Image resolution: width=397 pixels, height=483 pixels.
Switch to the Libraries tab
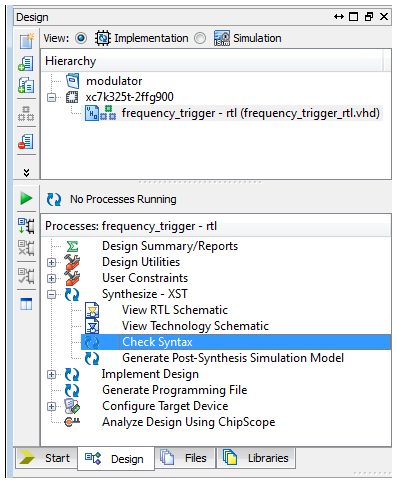(x=256, y=458)
